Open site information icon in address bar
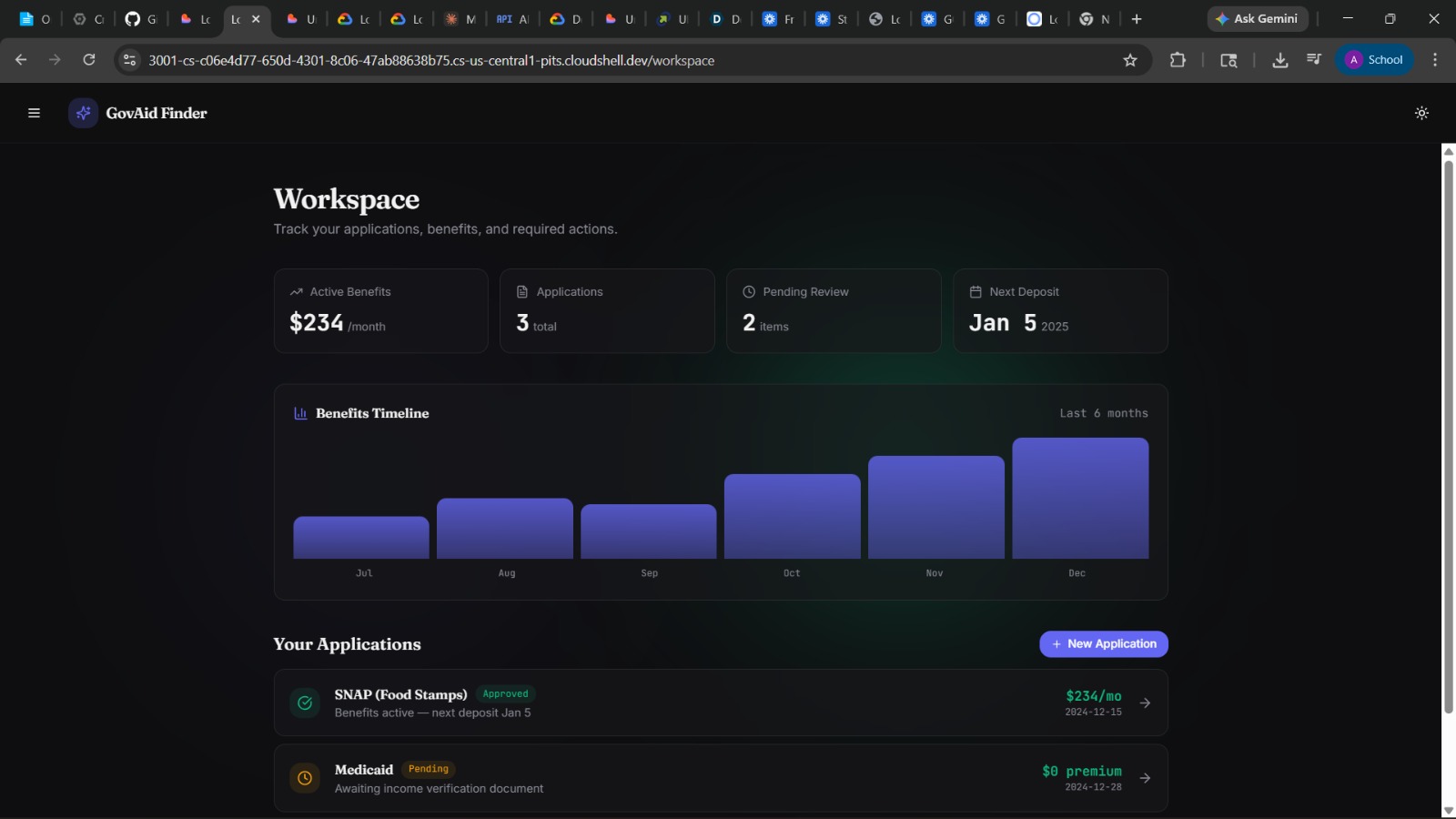This screenshot has width=1456, height=819. click(129, 60)
